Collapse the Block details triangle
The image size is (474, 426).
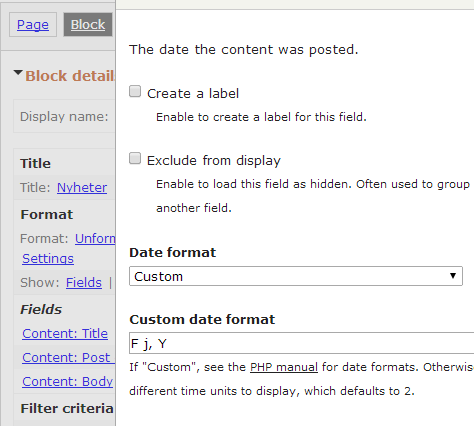pos(18,73)
